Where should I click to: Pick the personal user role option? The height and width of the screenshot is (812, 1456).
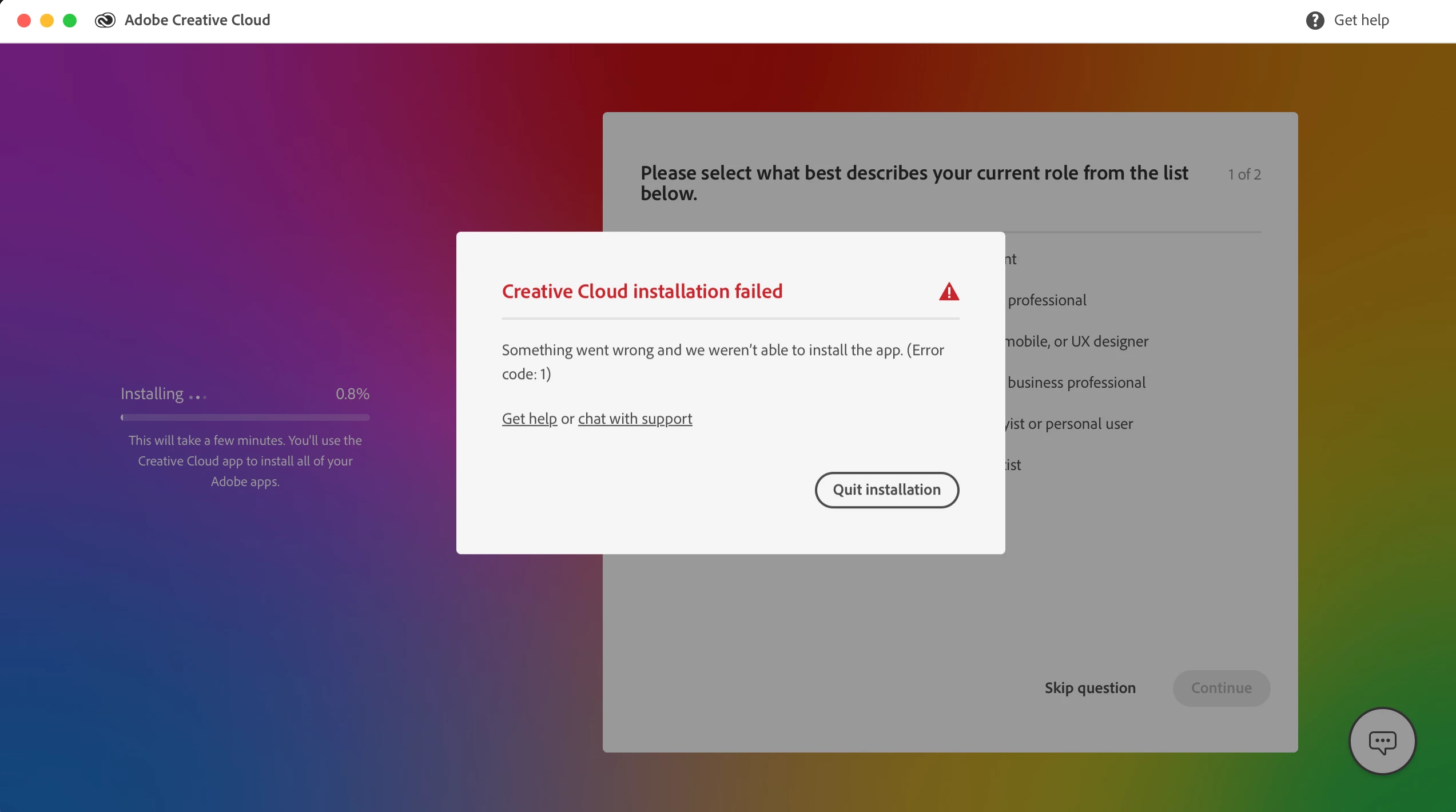1071,424
